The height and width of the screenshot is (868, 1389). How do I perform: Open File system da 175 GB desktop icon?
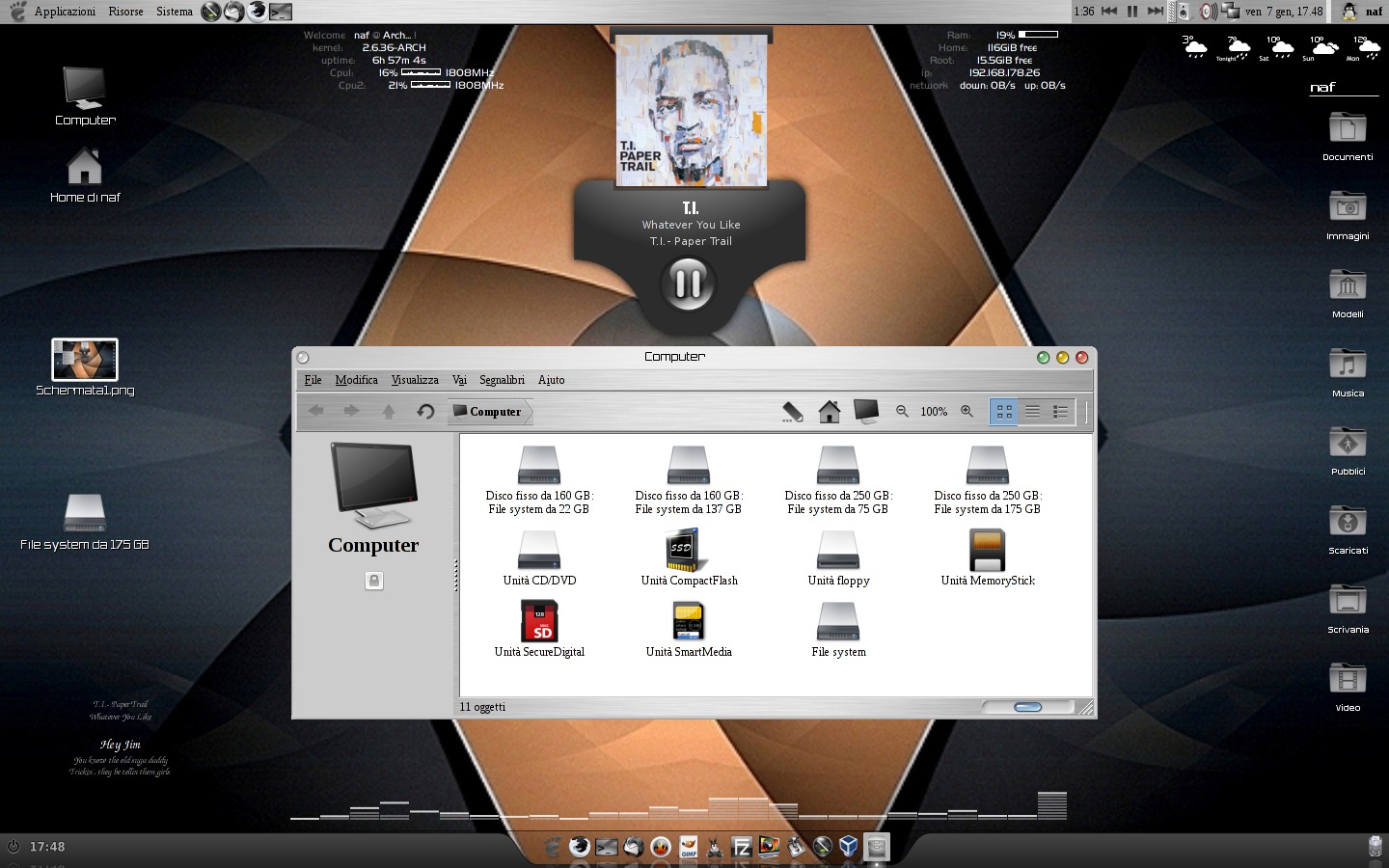(85, 522)
